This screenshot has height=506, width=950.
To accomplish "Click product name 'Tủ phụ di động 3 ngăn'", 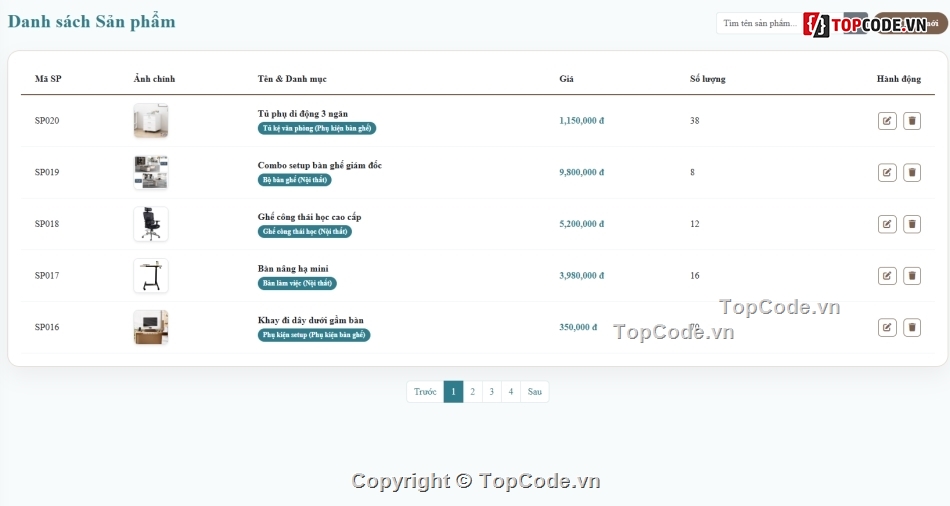I will (x=302, y=113).
